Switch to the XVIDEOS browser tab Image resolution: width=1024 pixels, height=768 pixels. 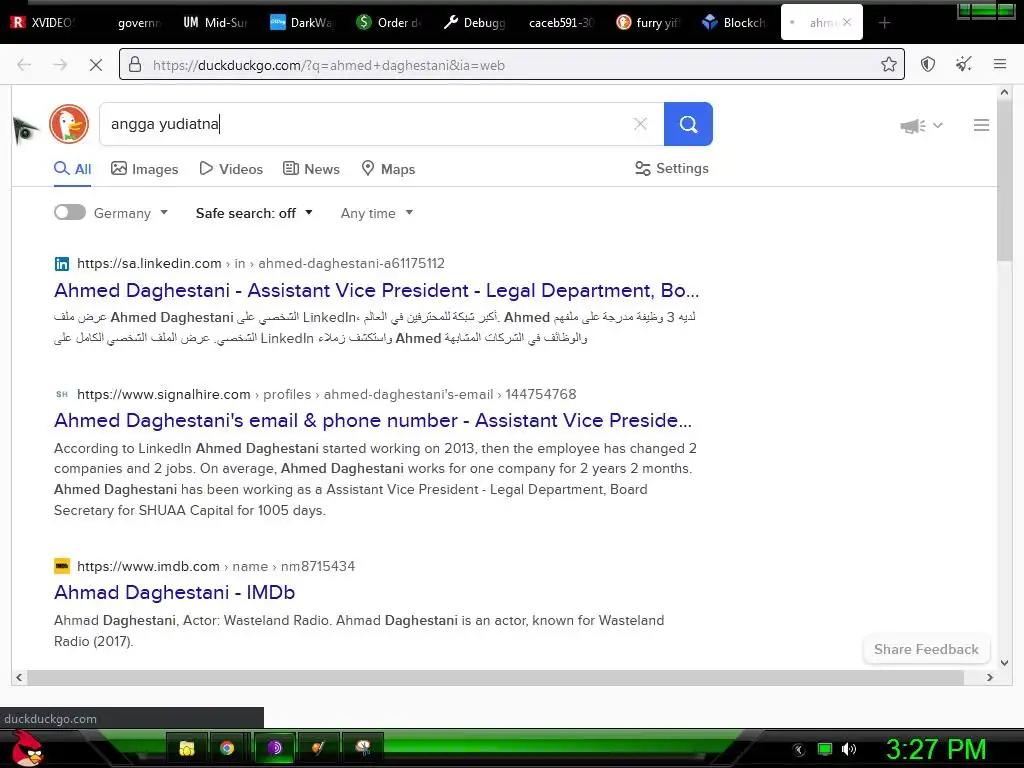pos(45,23)
